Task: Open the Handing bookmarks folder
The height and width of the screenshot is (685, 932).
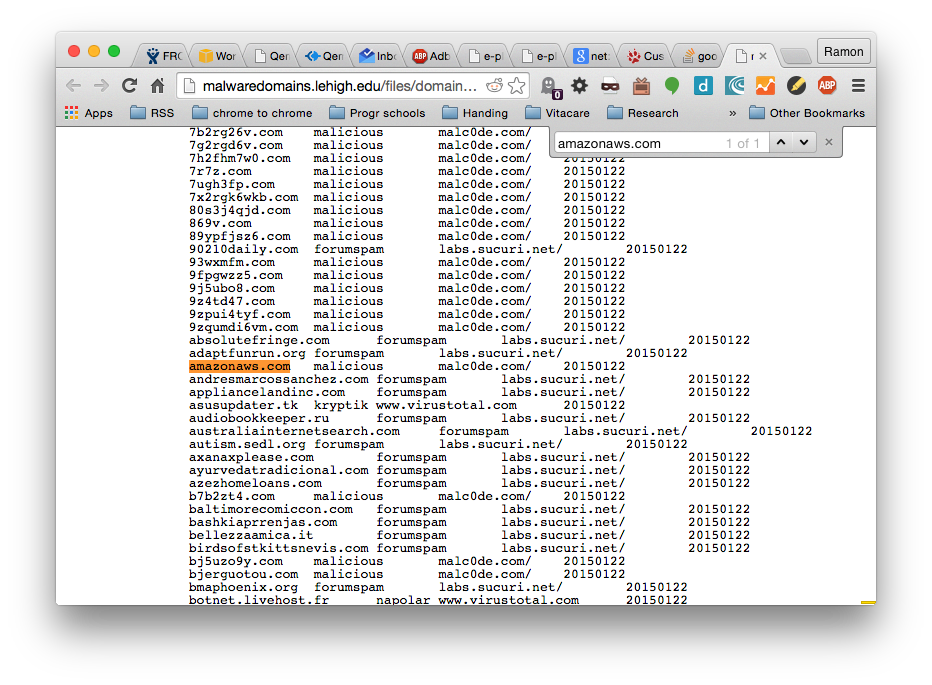Action: [475, 113]
